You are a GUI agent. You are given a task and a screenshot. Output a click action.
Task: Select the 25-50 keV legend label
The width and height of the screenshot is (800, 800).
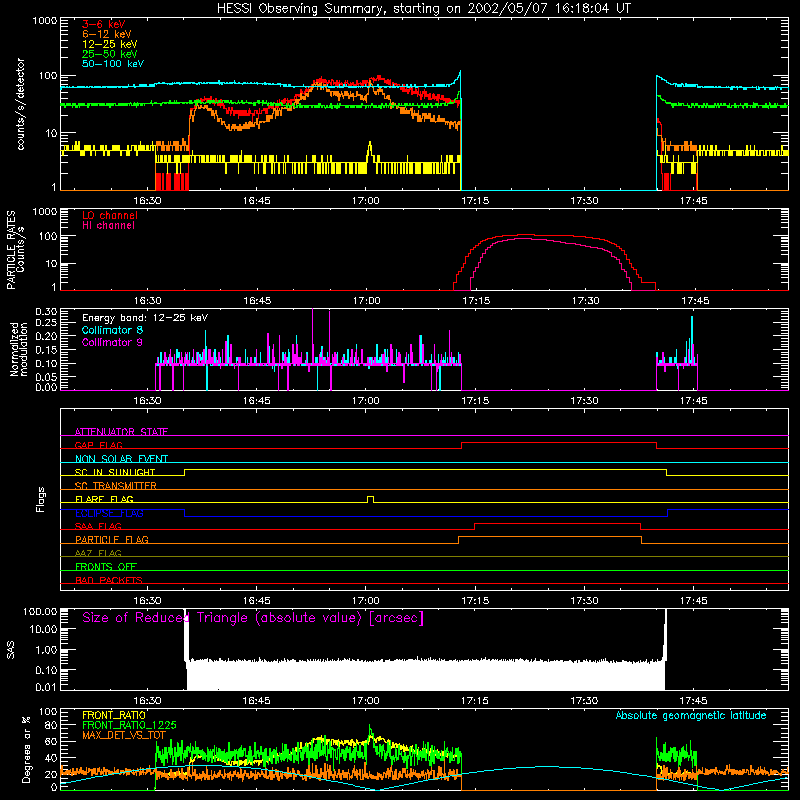pyautogui.click(x=110, y=54)
